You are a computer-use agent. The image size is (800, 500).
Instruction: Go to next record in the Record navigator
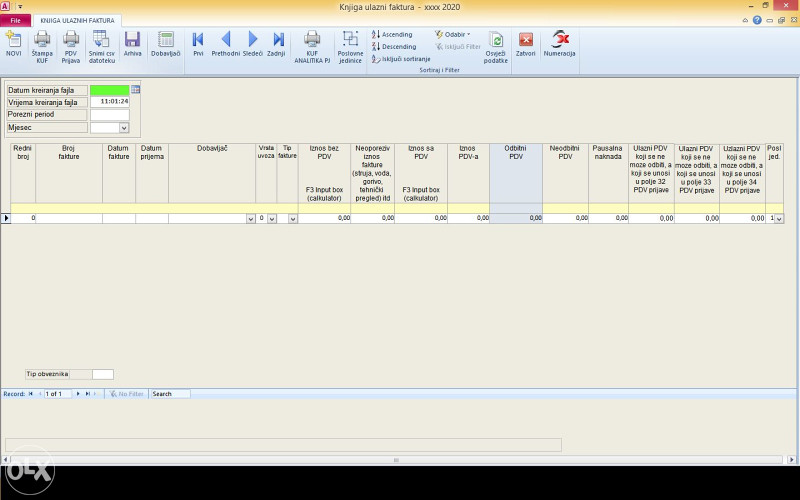click(78, 394)
